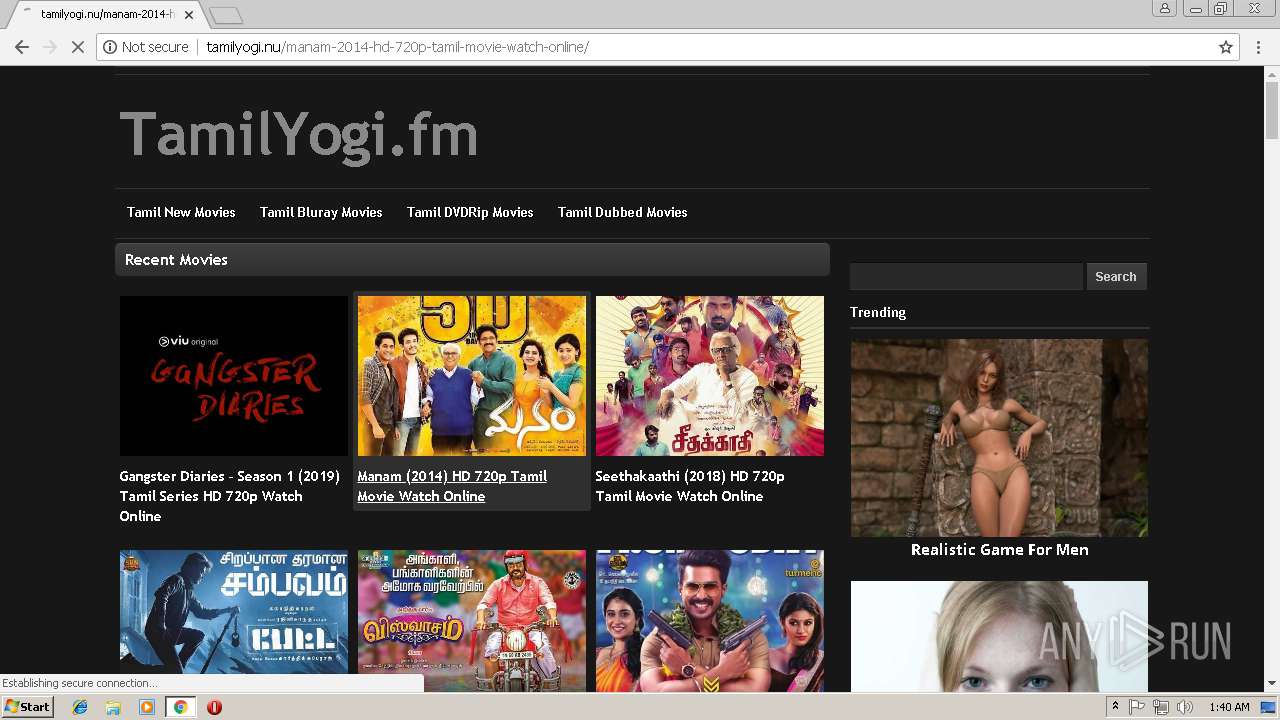Open the Realistic Game For Men caption link
The height and width of the screenshot is (720, 1280).
(x=1000, y=549)
